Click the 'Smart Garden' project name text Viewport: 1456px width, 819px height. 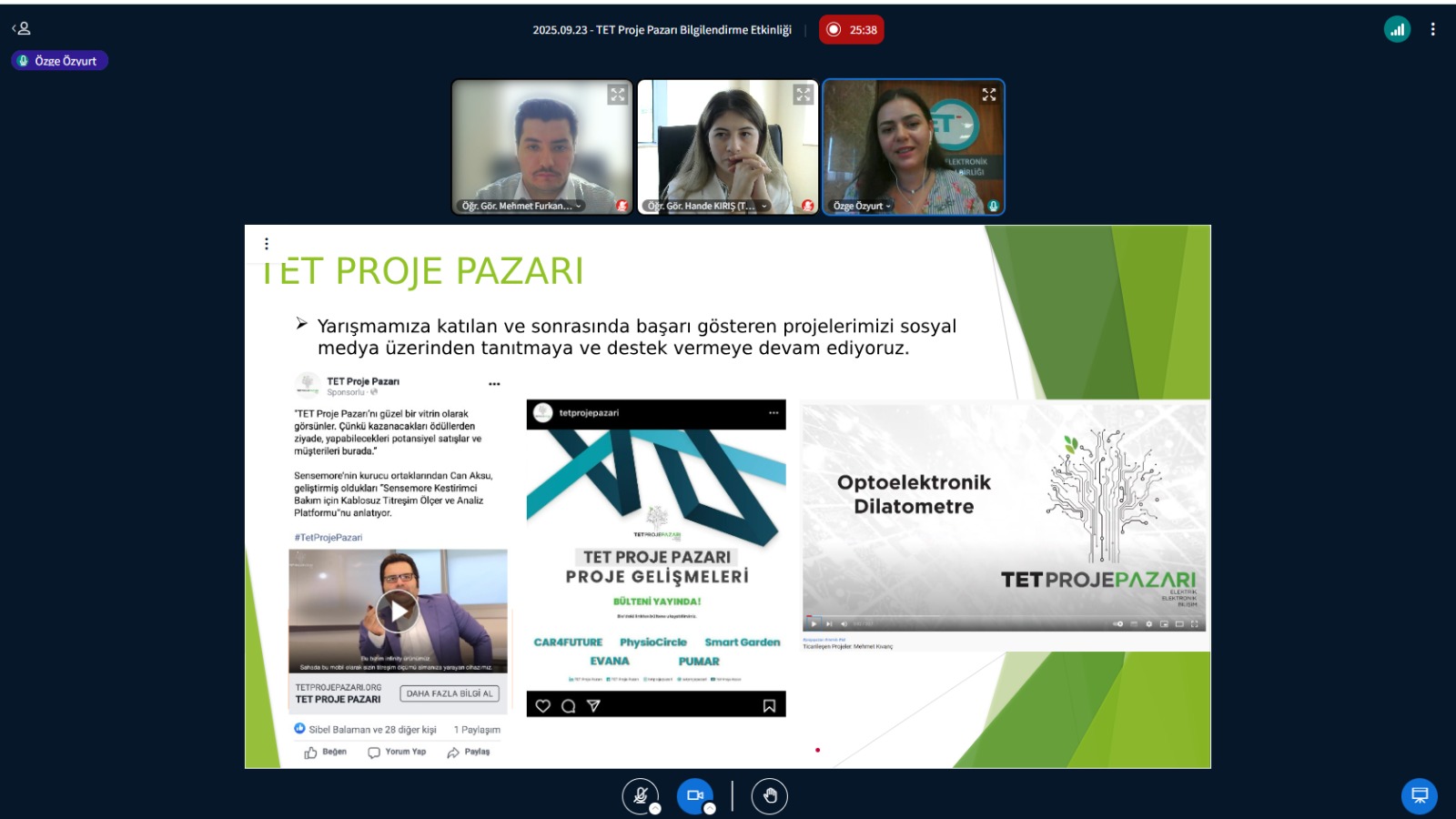[743, 642]
